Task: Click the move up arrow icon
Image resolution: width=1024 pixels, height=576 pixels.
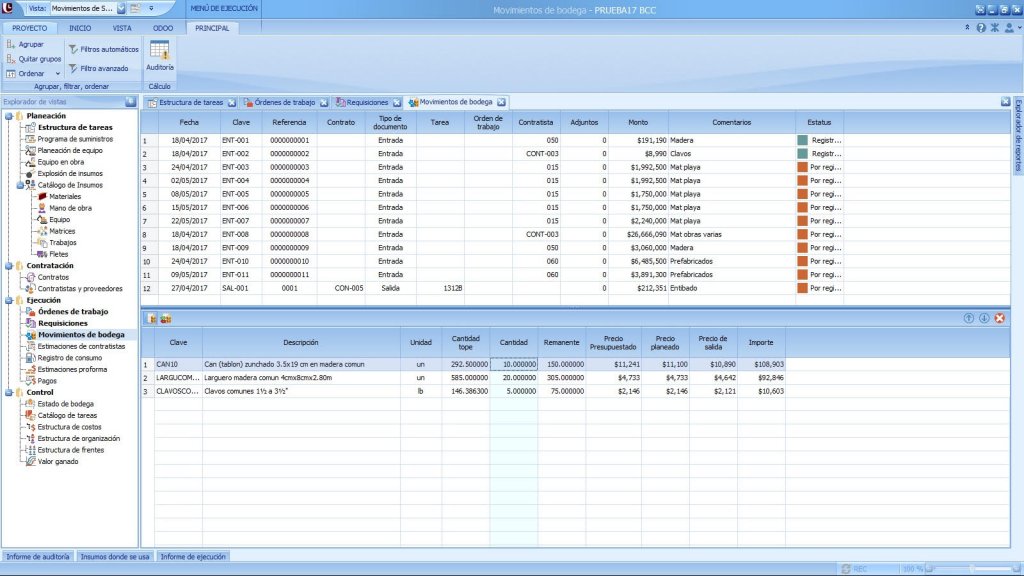Action: tap(968, 318)
